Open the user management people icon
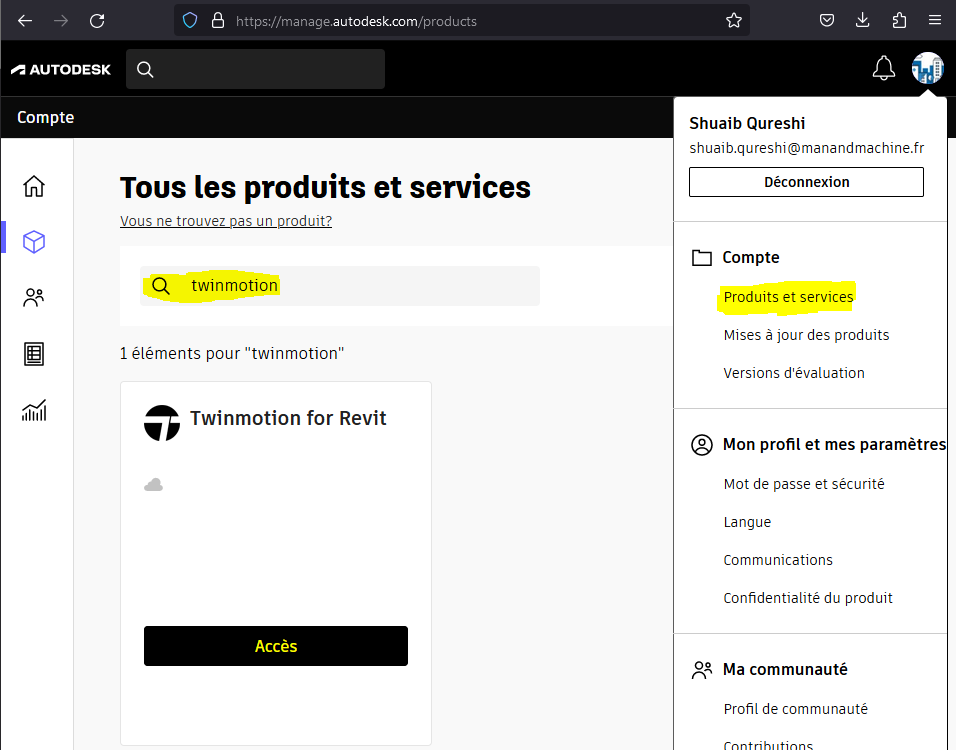This screenshot has height=750, width=956. 34,298
